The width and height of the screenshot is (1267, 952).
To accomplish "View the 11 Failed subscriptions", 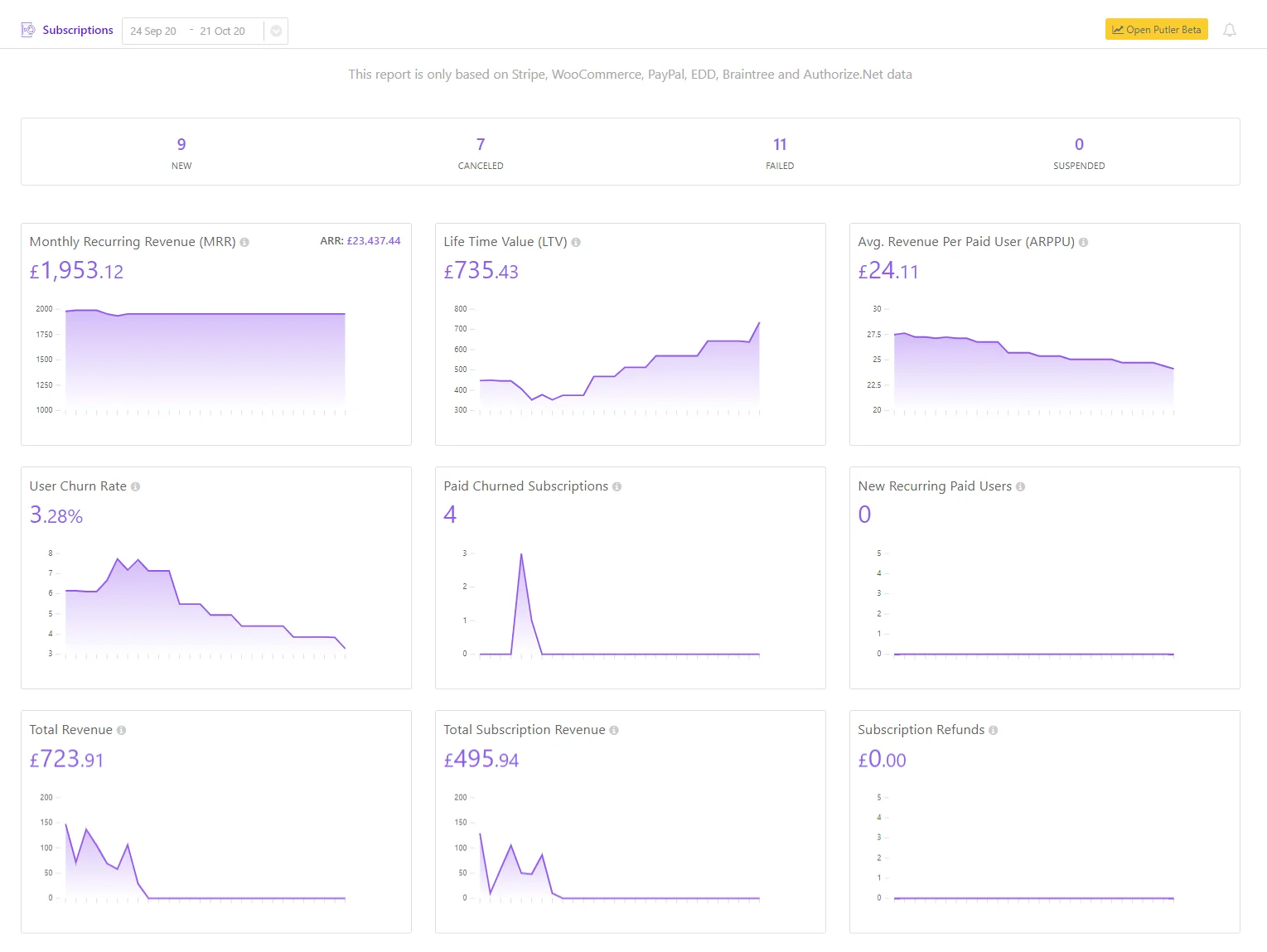I will coord(780,153).
